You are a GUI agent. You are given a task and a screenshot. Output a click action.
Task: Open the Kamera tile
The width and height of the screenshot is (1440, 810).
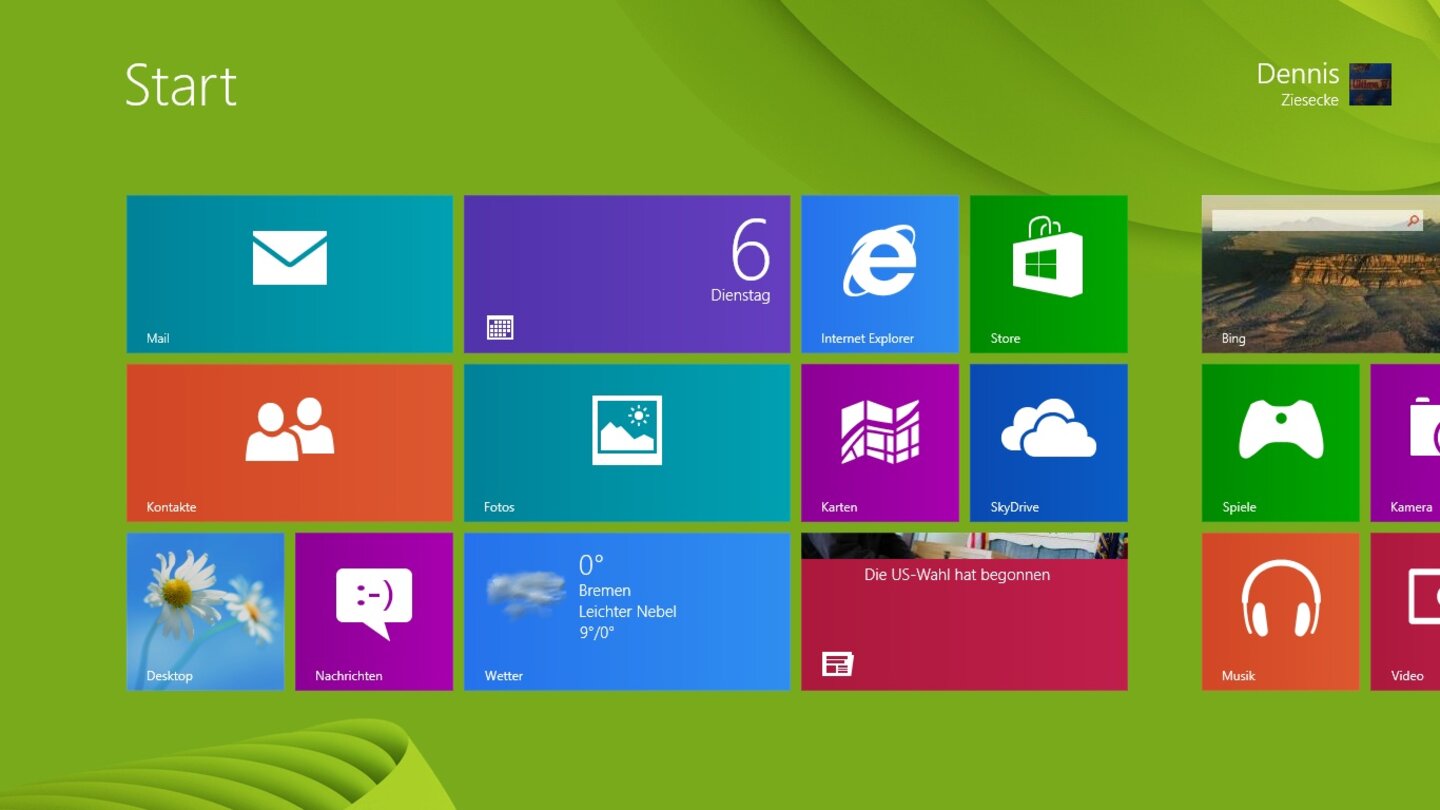pyautogui.click(x=1405, y=442)
